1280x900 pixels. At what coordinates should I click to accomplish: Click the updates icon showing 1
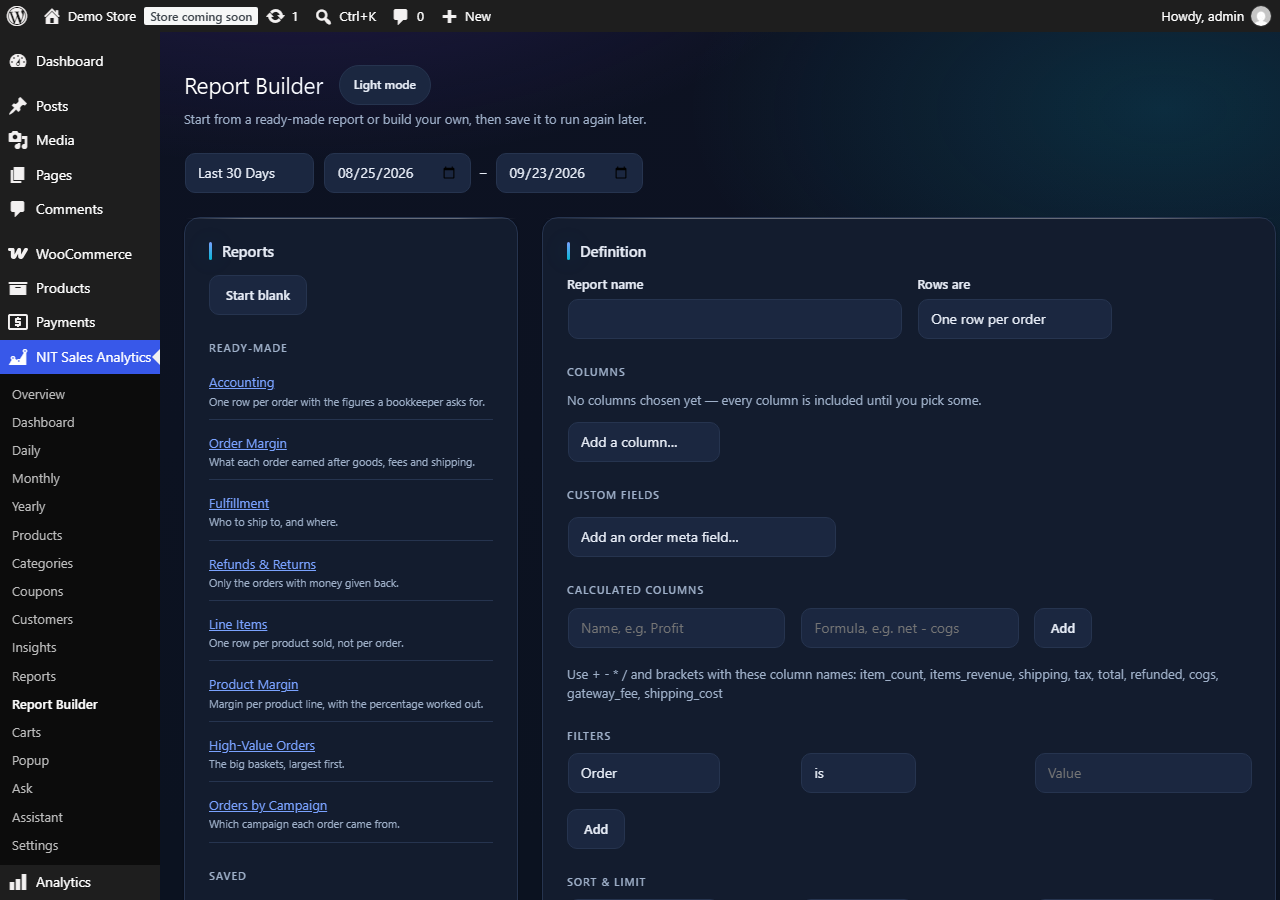pos(276,16)
